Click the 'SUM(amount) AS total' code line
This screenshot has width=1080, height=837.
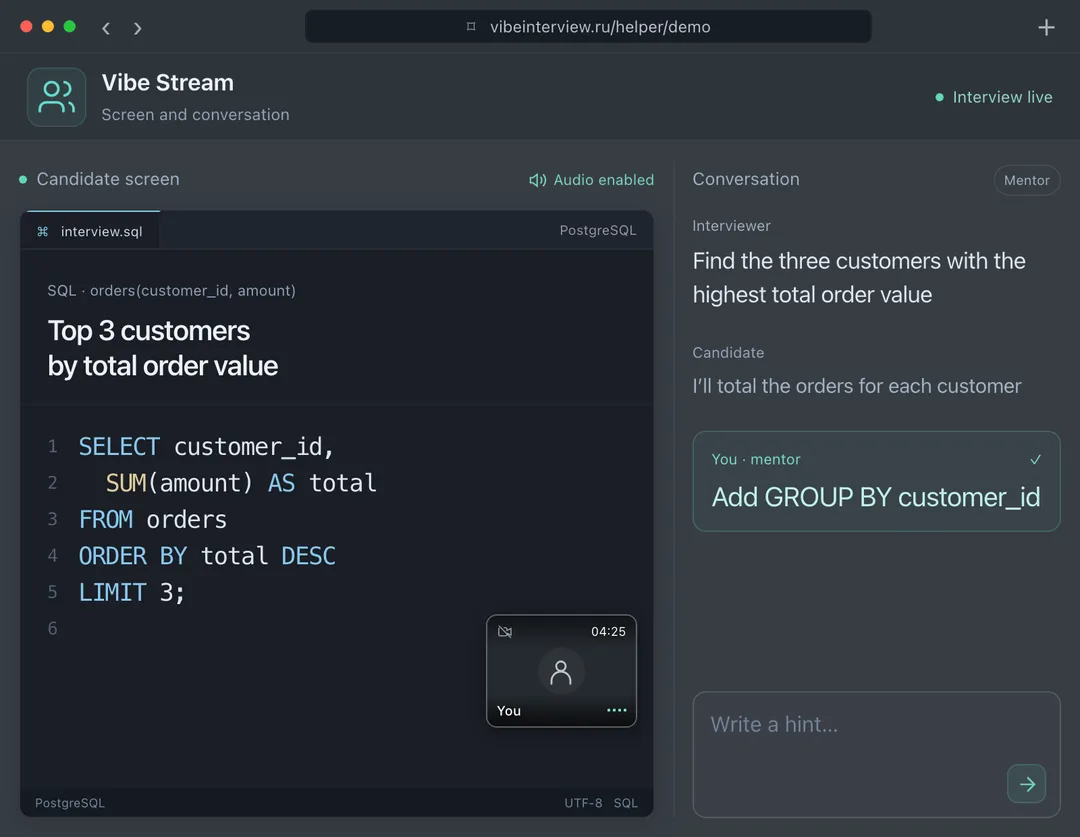241,483
